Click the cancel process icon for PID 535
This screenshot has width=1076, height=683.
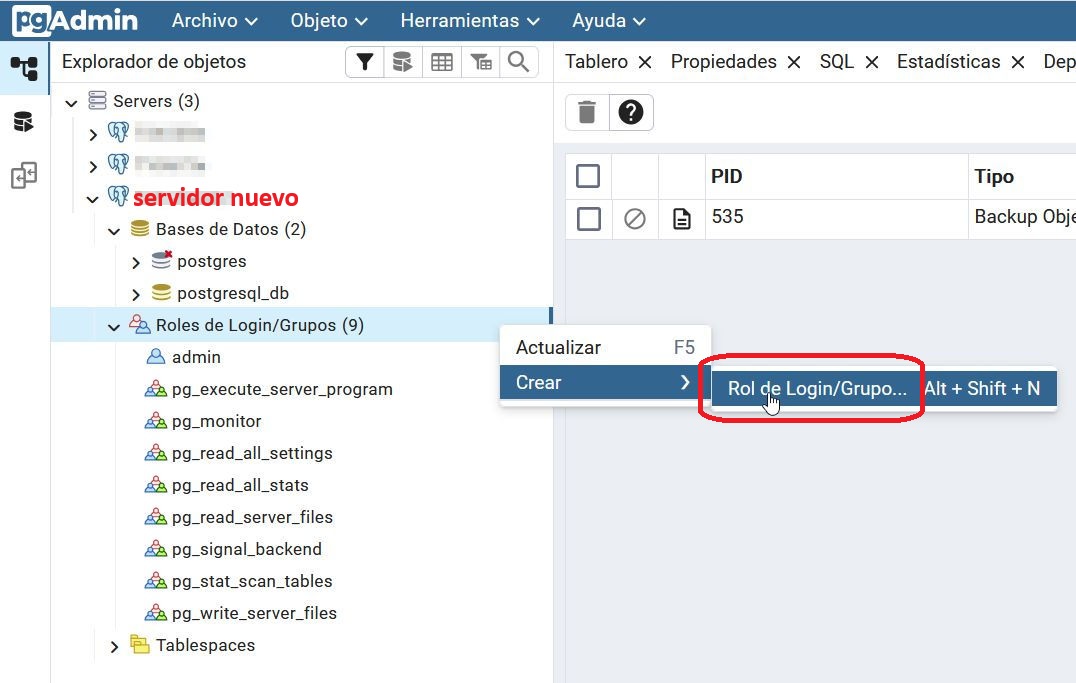[x=635, y=218]
